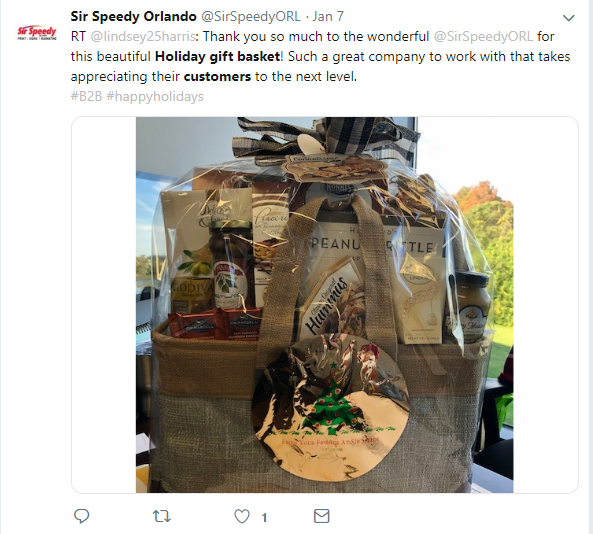
Task: Click the bold Holiday gift basket text
Action: pyautogui.click(x=217, y=57)
